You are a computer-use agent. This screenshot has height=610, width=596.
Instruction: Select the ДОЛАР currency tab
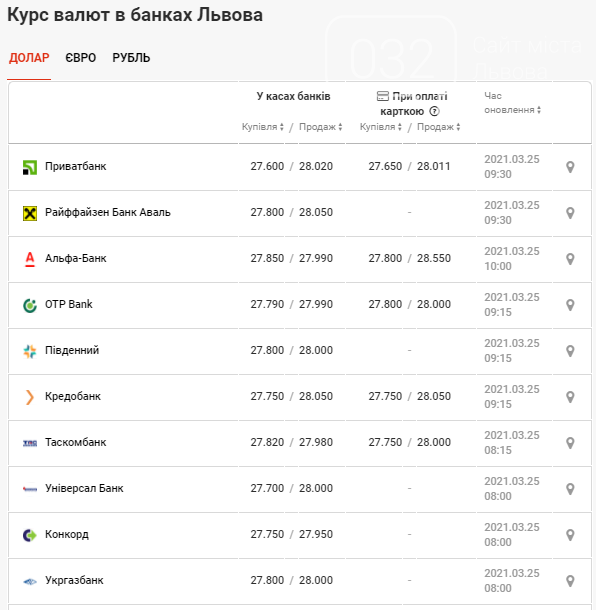tap(29, 58)
